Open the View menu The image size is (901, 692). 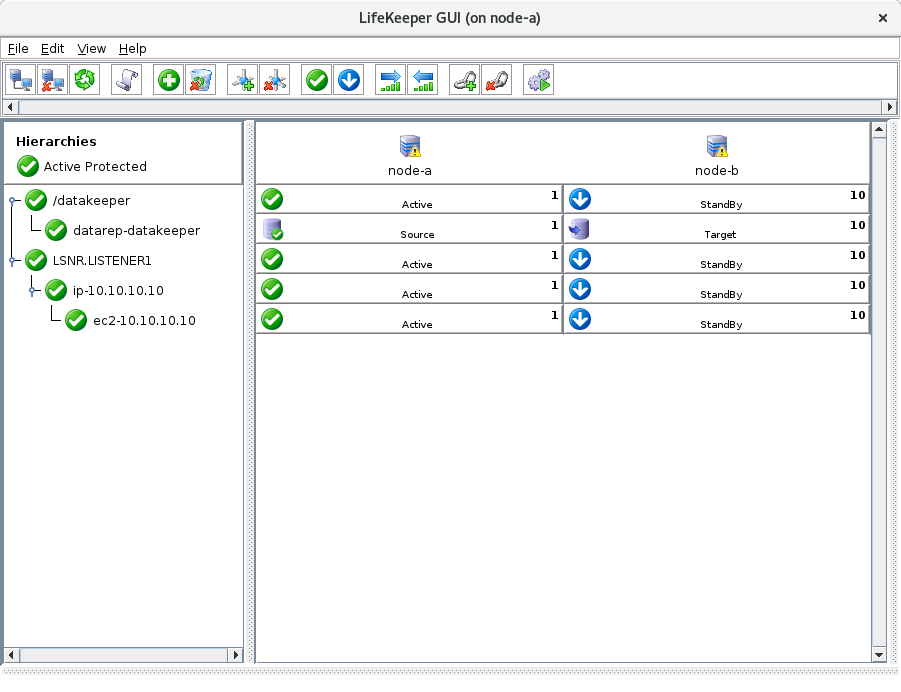coord(91,49)
